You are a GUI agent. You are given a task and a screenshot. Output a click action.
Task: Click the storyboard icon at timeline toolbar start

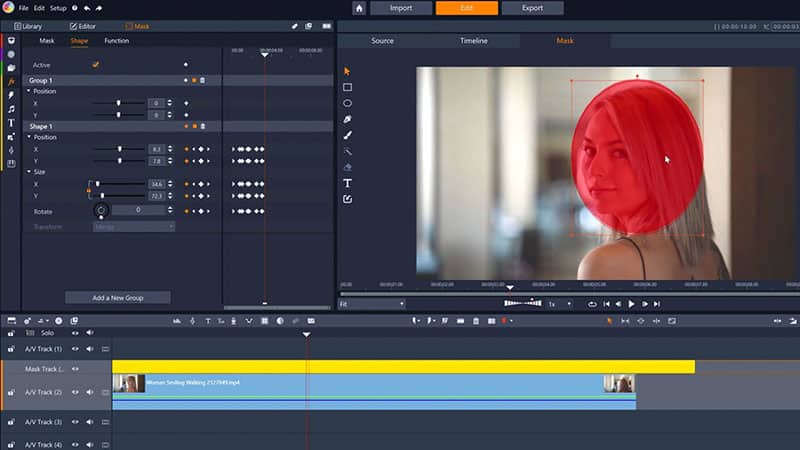pos(11,321)
